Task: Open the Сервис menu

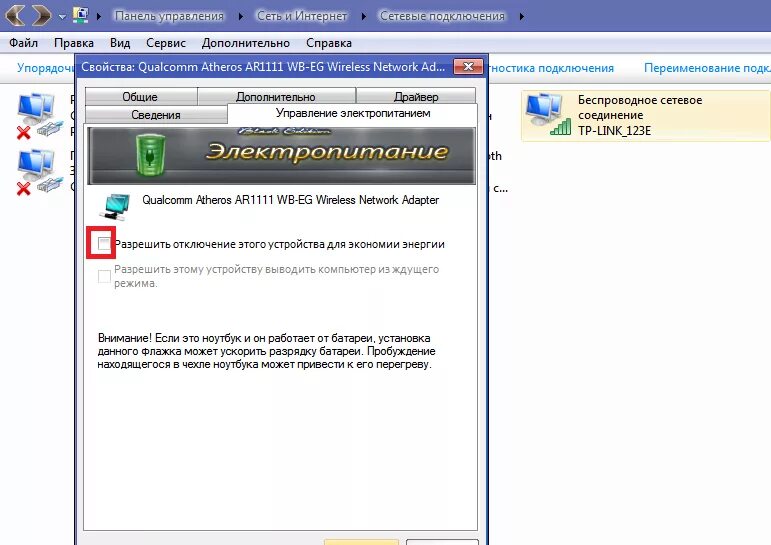Action: (x=166, y=43)
